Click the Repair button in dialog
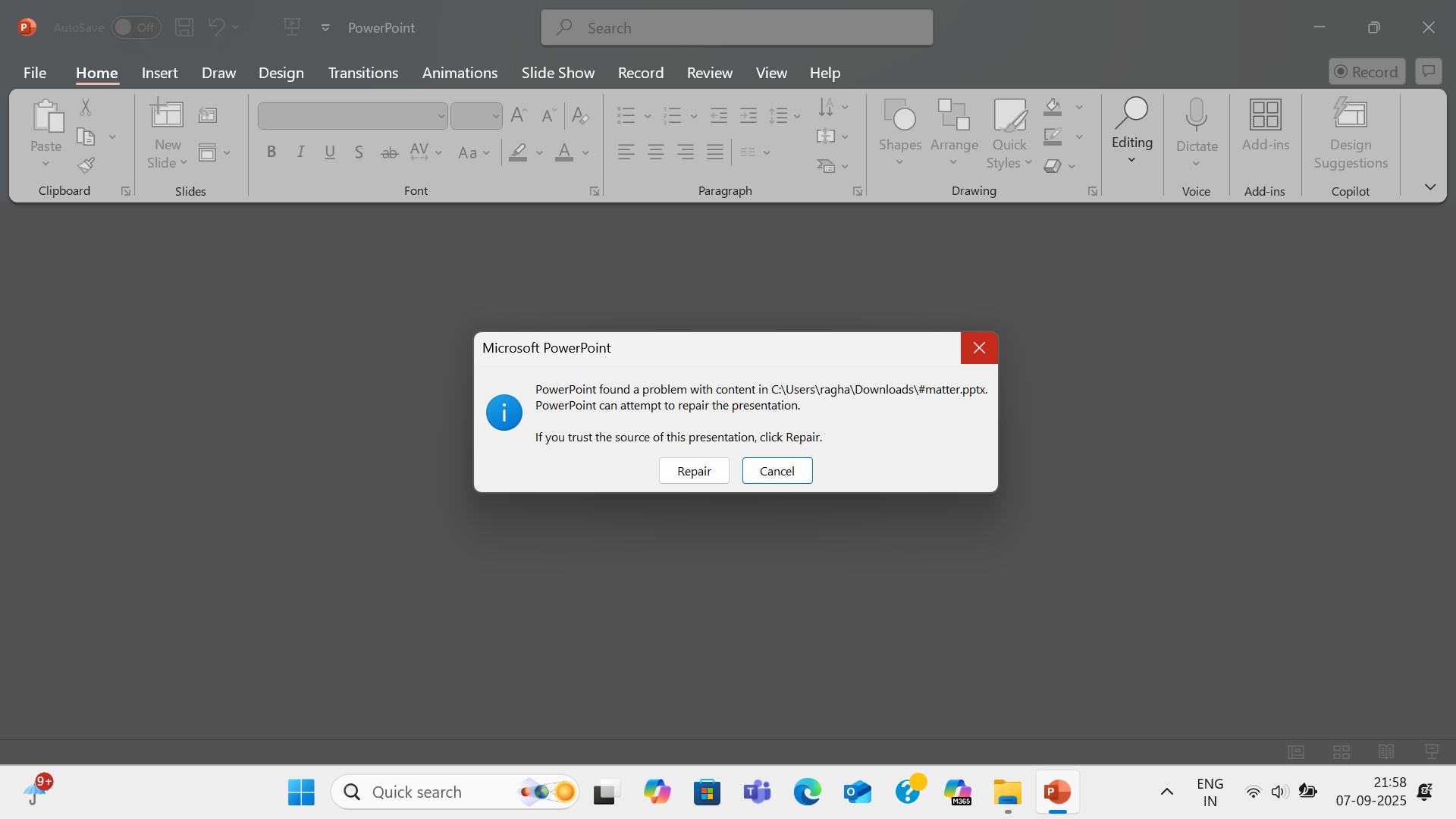1456x819 pixels. [x=694, y=471]
